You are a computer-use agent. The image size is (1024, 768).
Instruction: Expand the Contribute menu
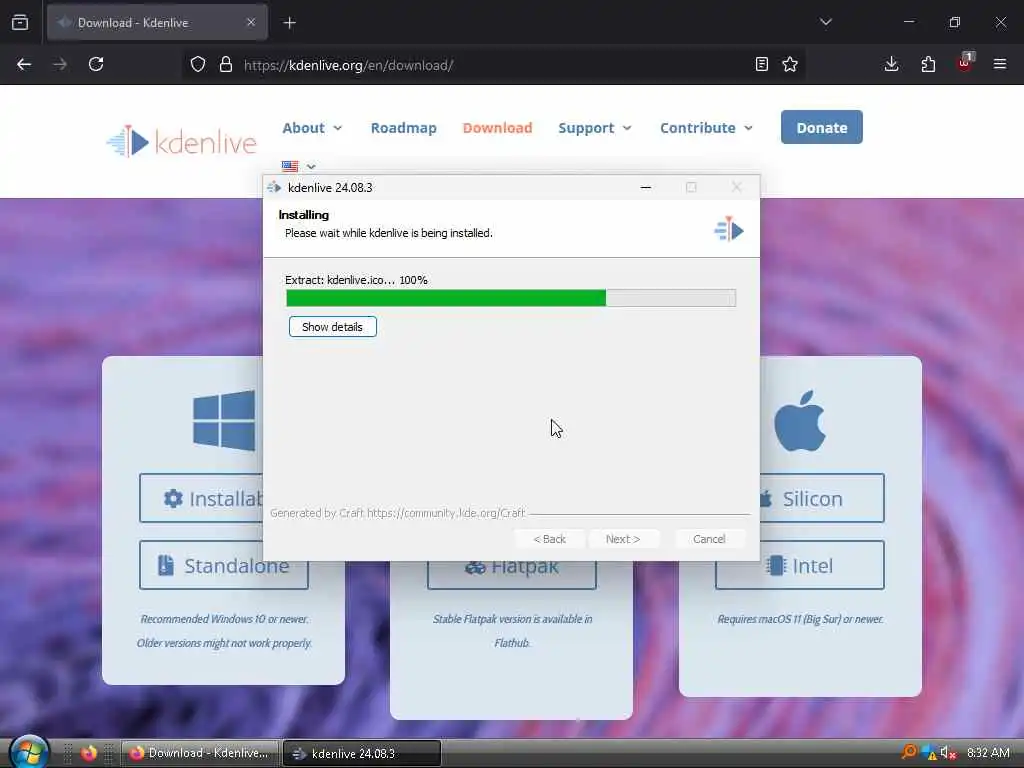(x=706, y=128)
